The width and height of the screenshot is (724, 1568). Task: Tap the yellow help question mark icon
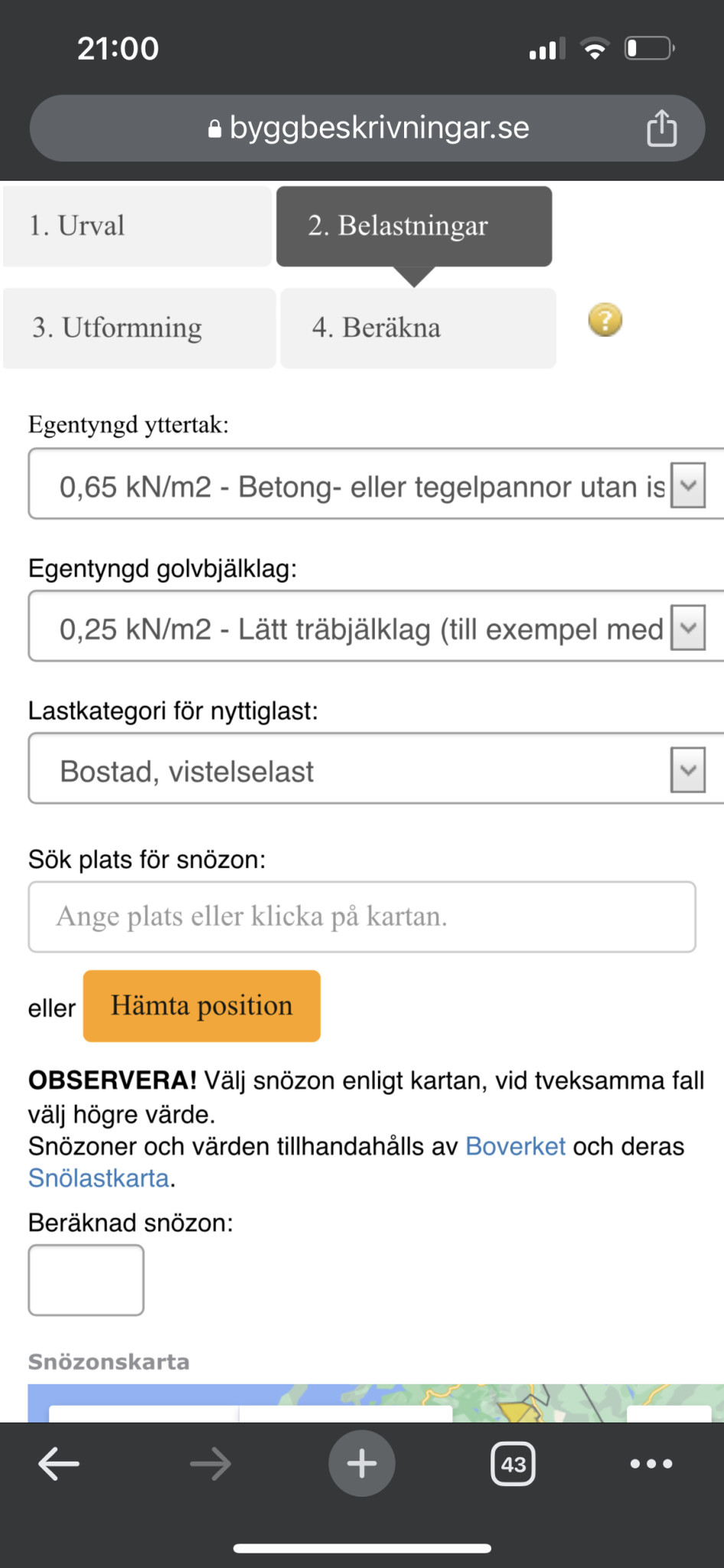605,320
